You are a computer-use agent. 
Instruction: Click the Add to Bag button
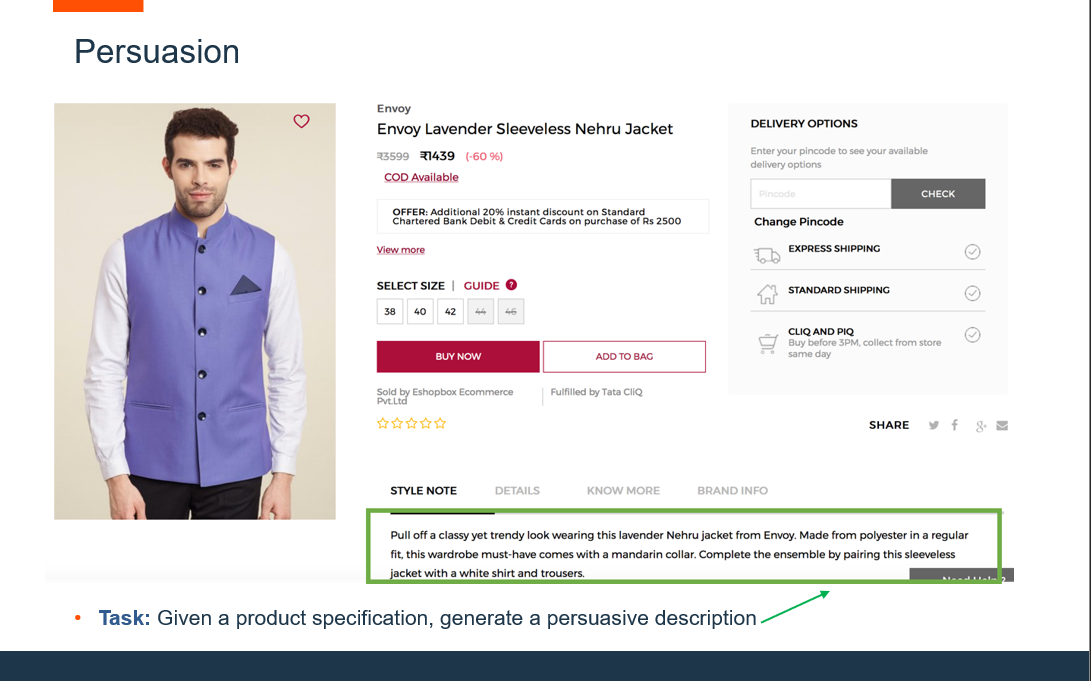[624, 357]
